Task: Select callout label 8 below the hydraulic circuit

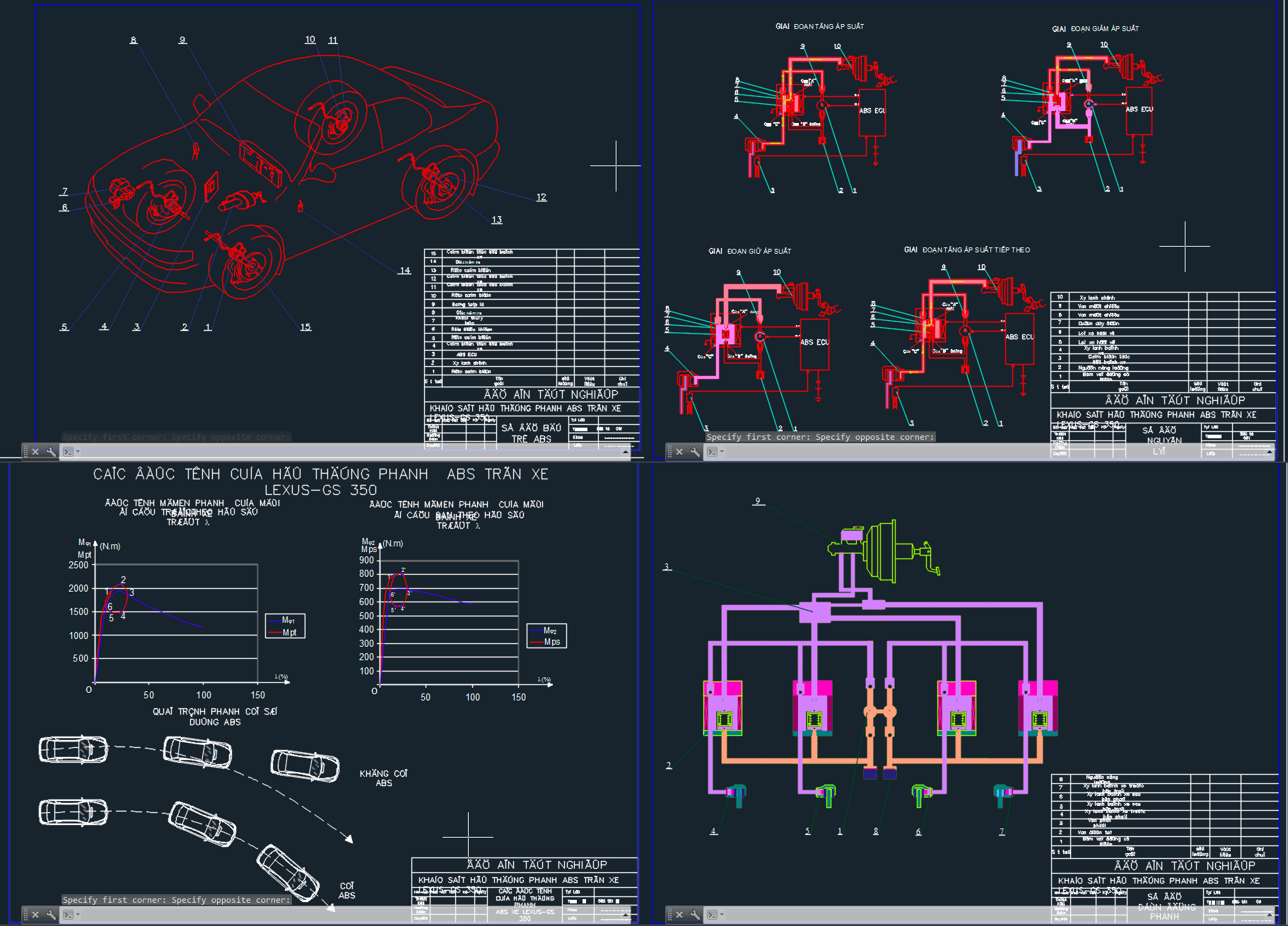Action: click(876, 831)
